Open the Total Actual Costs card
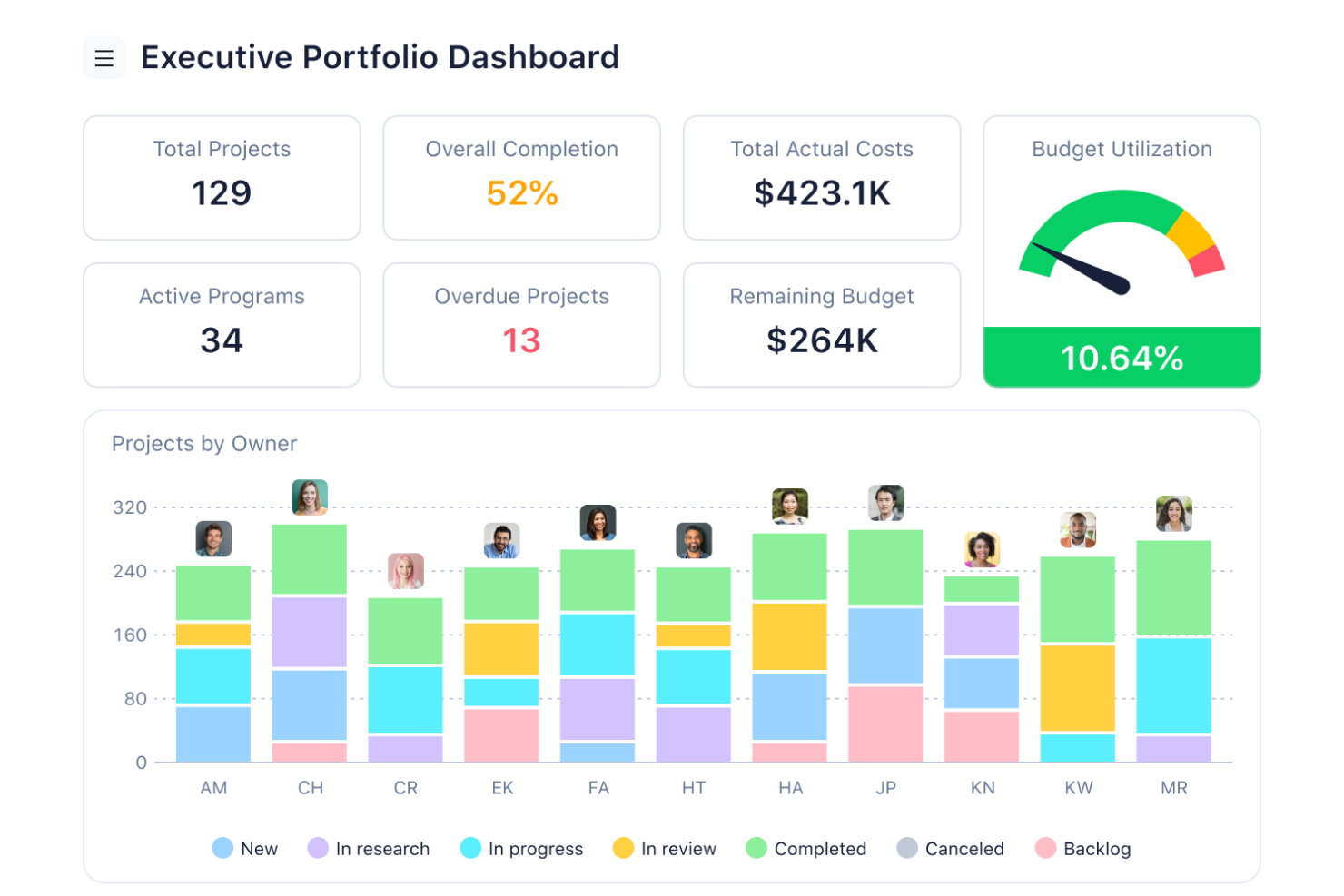The width and height of the screenshot is (1344, 896). point(821,177)
